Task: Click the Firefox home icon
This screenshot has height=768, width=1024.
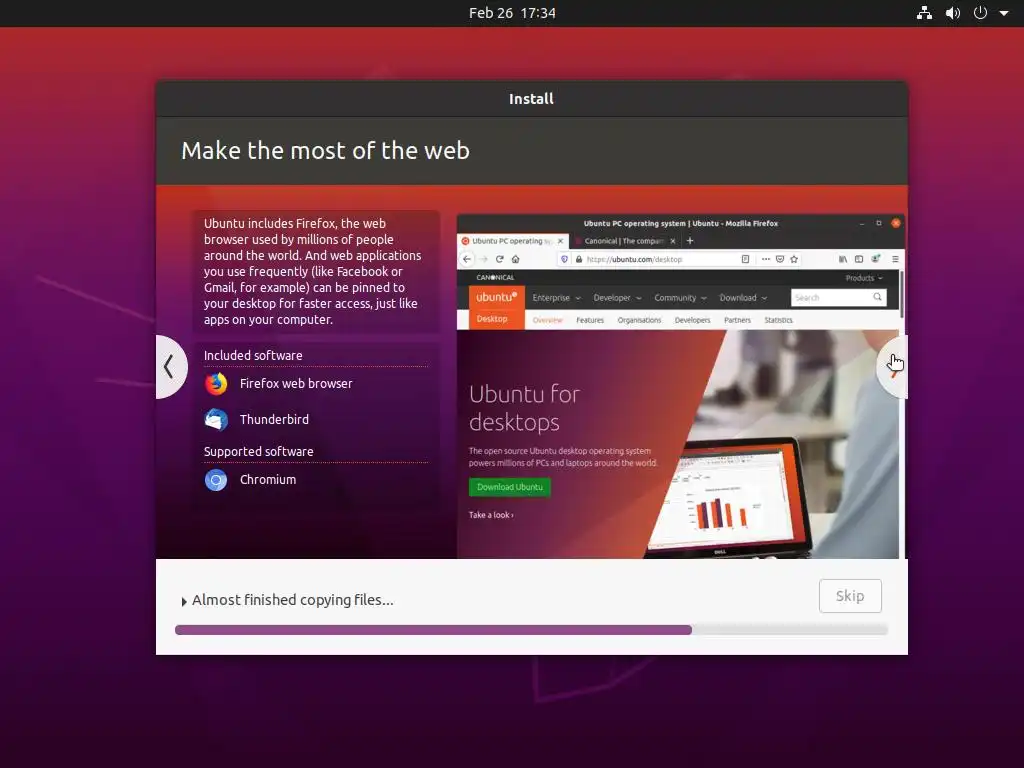Action: pos(515,259)
